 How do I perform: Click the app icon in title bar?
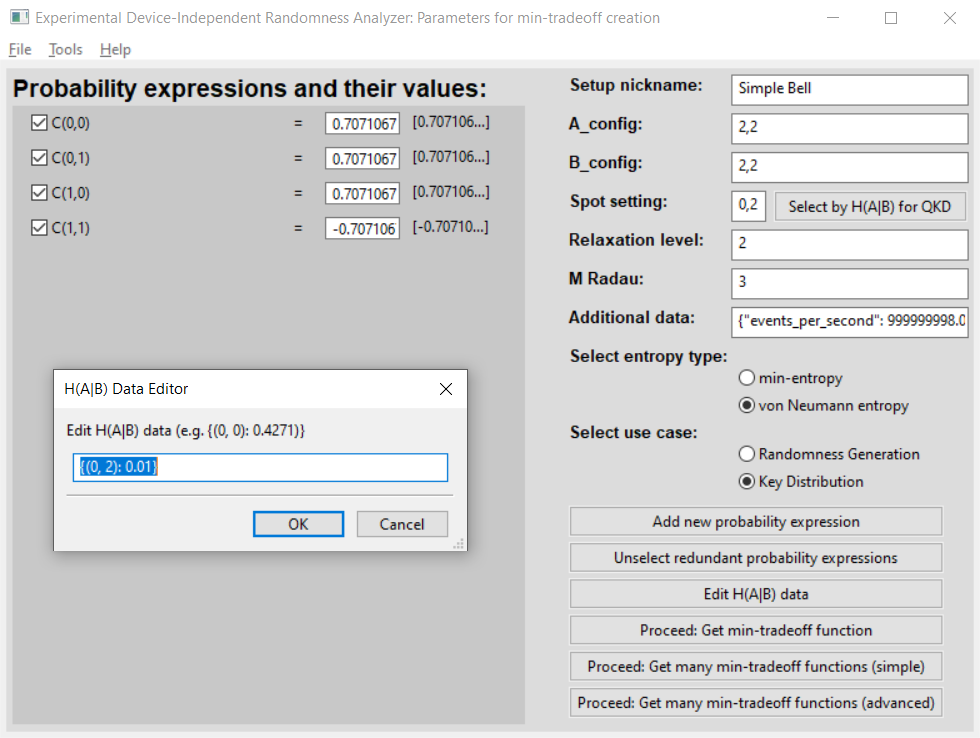[18, 18]
